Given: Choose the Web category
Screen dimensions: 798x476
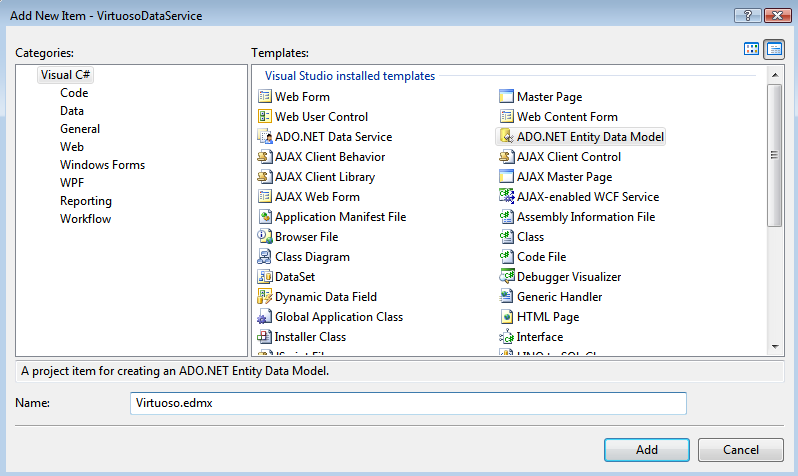Looking at the screenshot, I should pyautogui.click(x=72, y=147).
